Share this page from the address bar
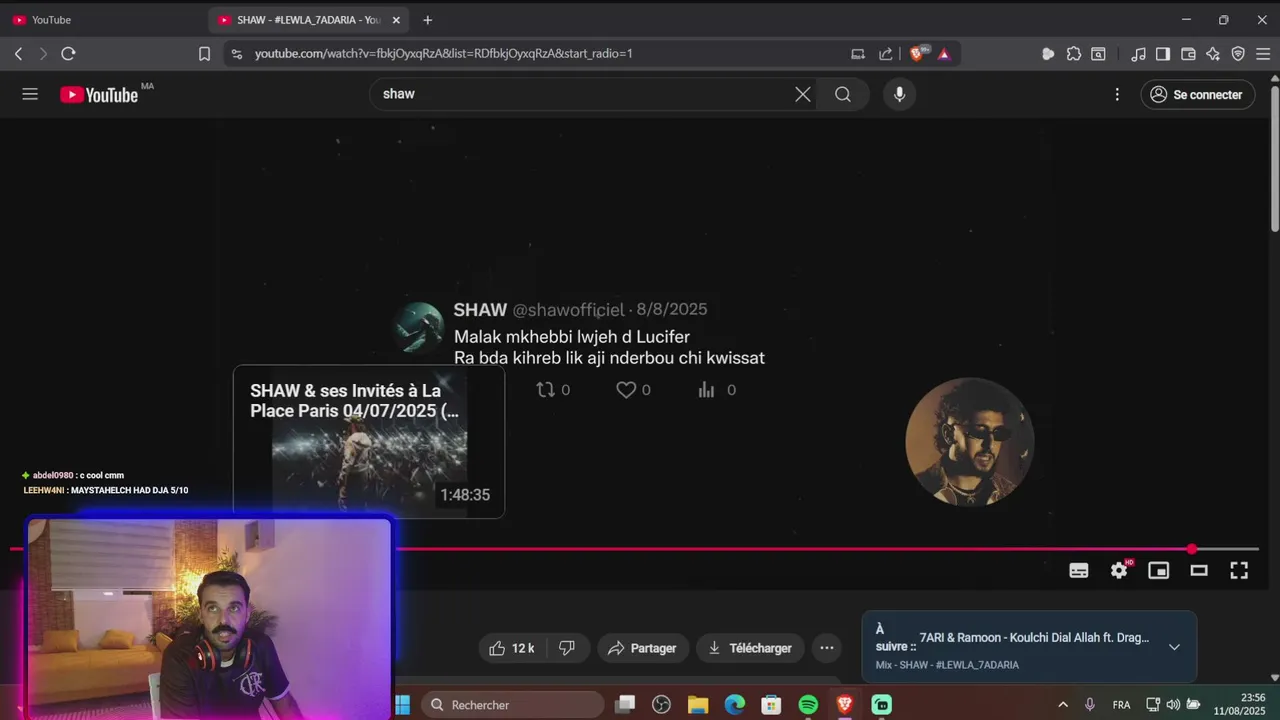 tap(886, 54)
